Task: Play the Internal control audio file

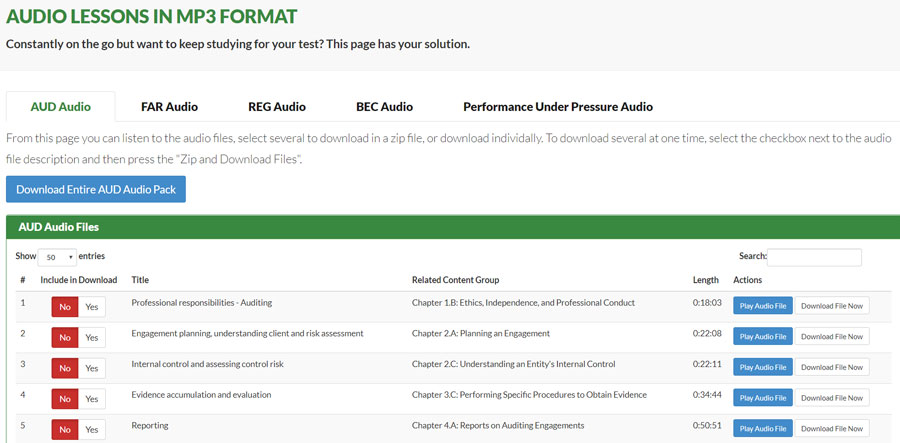Action: point(763,367)
